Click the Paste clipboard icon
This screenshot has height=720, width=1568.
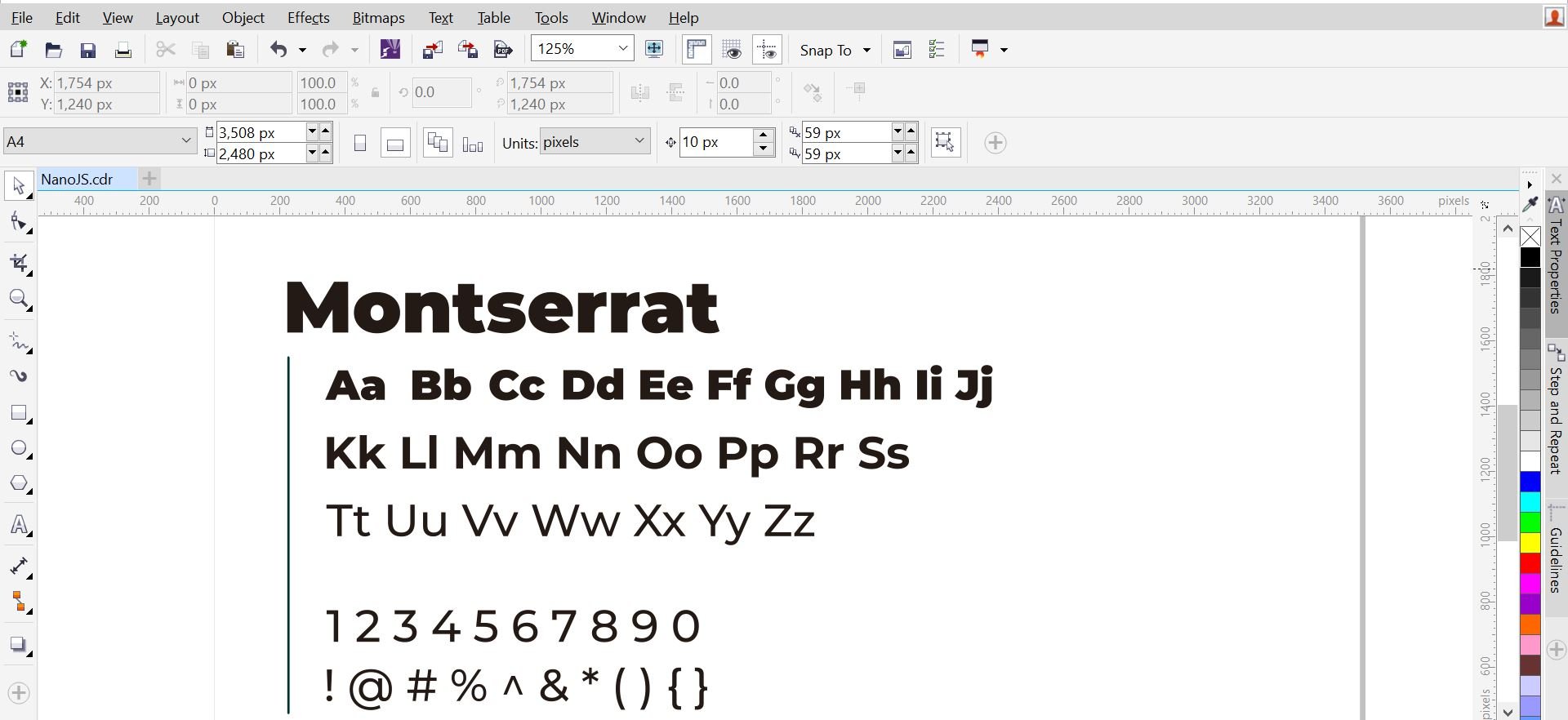235,50
